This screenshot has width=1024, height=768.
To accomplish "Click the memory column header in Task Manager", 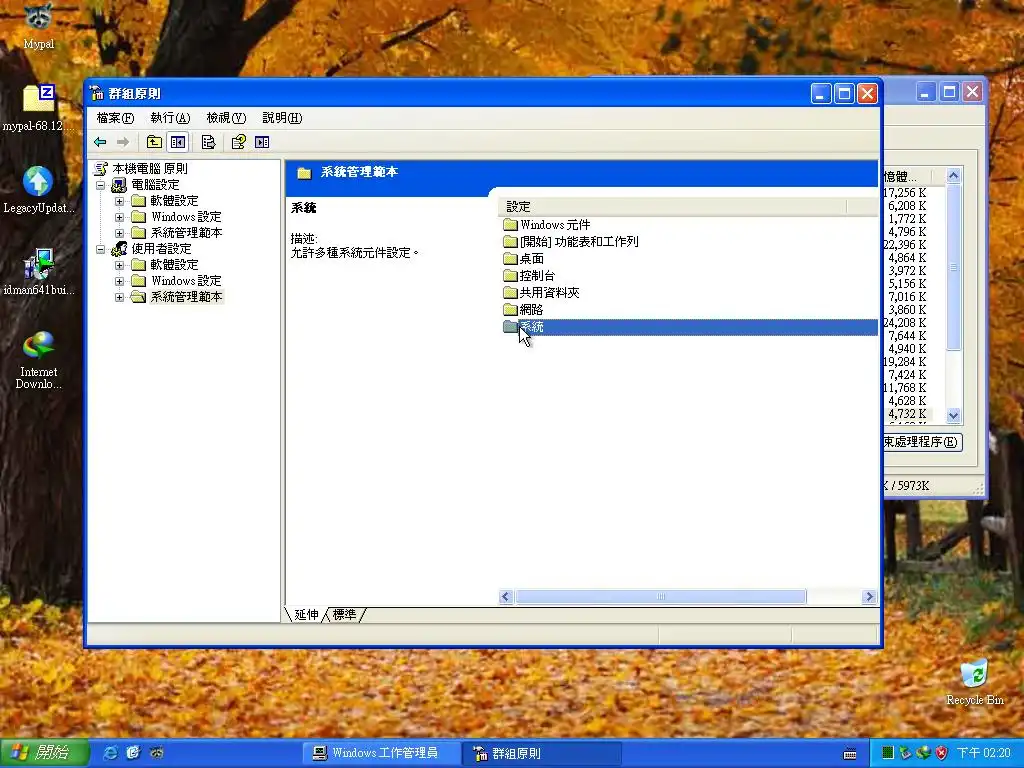I will [x=907, y=176].
